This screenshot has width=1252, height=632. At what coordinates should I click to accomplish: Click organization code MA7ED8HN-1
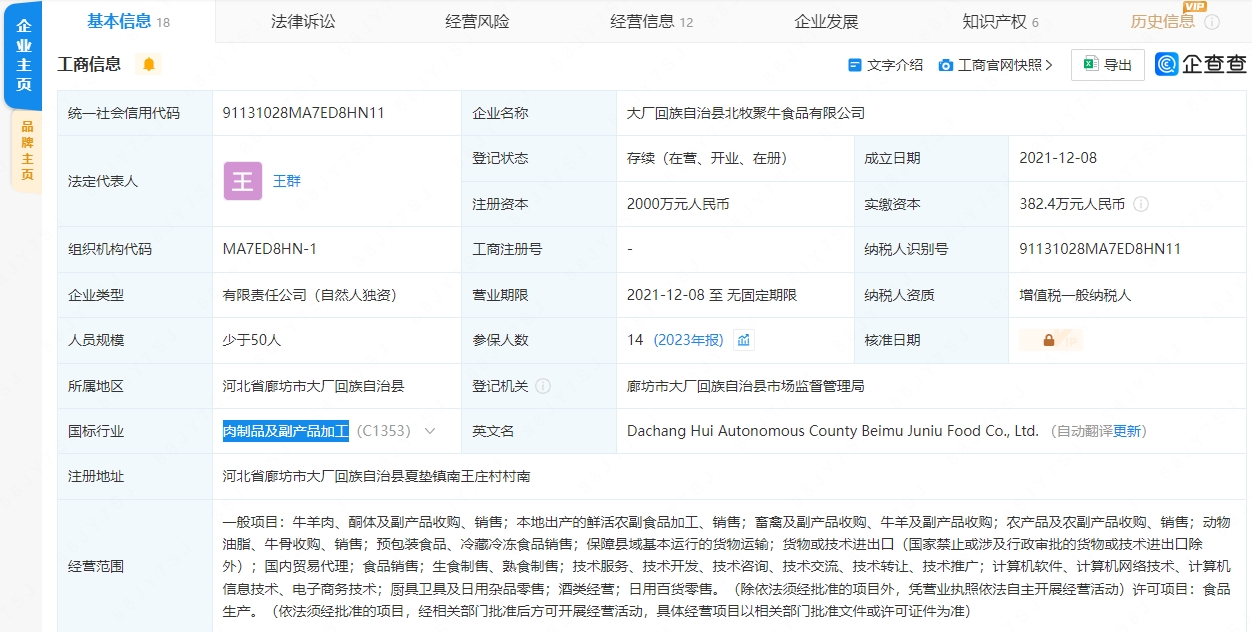tap(270, 249)
